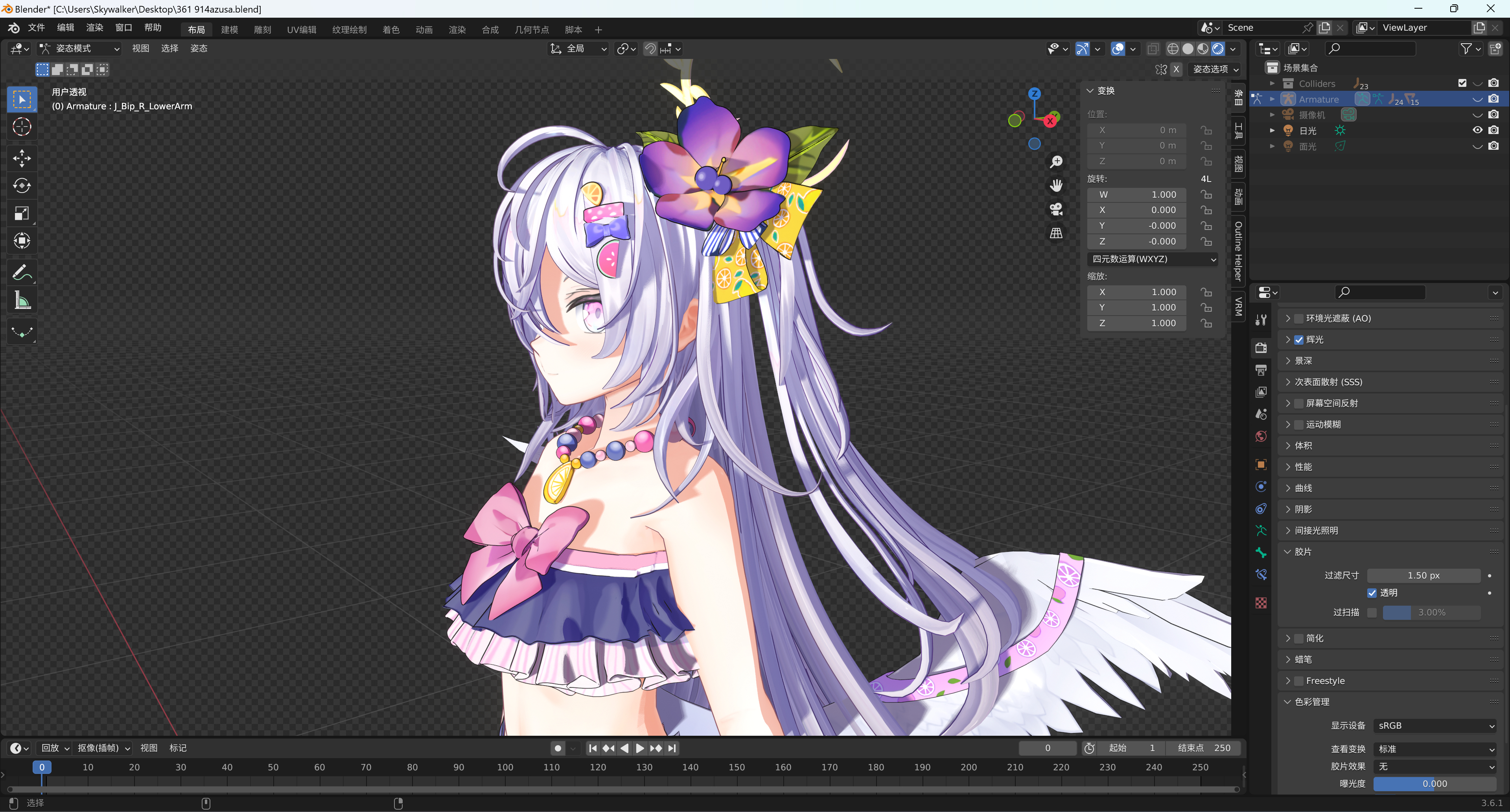Click the play animation button
The height and width of the screenshot is (812, 1510).
point(640,748)
